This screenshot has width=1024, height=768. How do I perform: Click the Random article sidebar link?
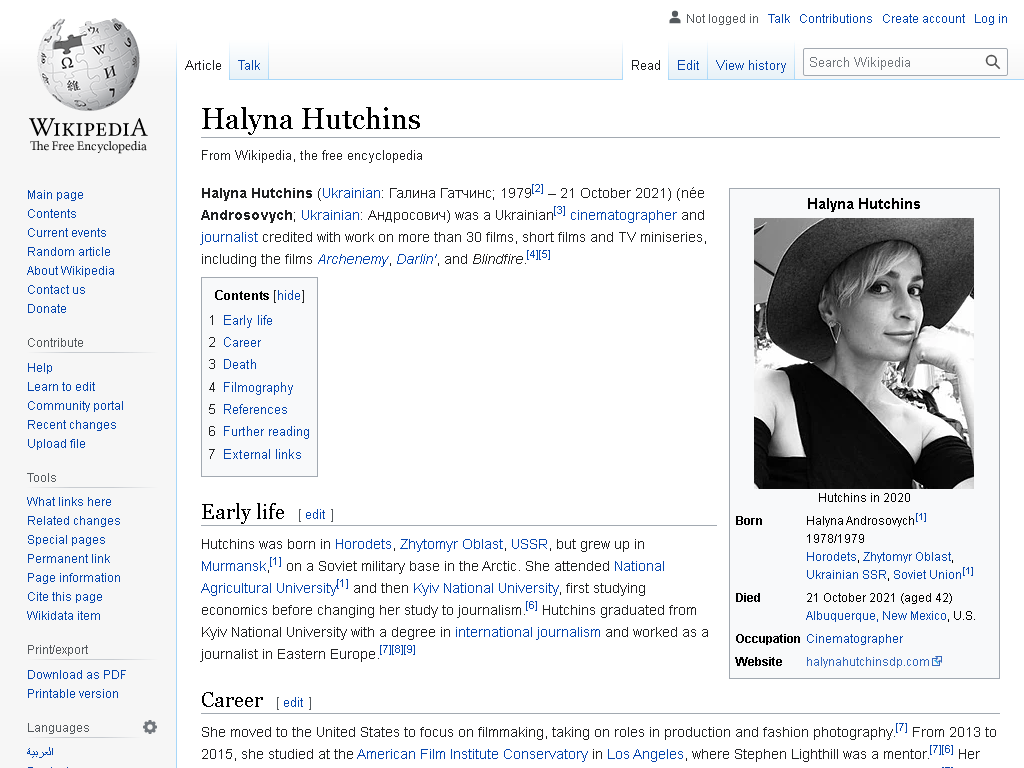(69, 251)
